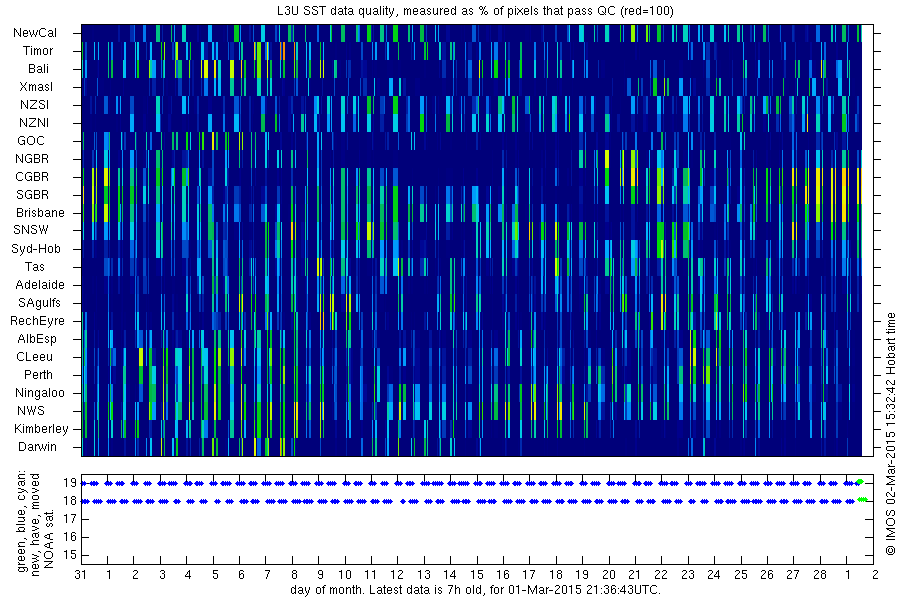Select day 22 on the time axis
The width and height of the screenshot is (900, 600).
pos(661,575)
